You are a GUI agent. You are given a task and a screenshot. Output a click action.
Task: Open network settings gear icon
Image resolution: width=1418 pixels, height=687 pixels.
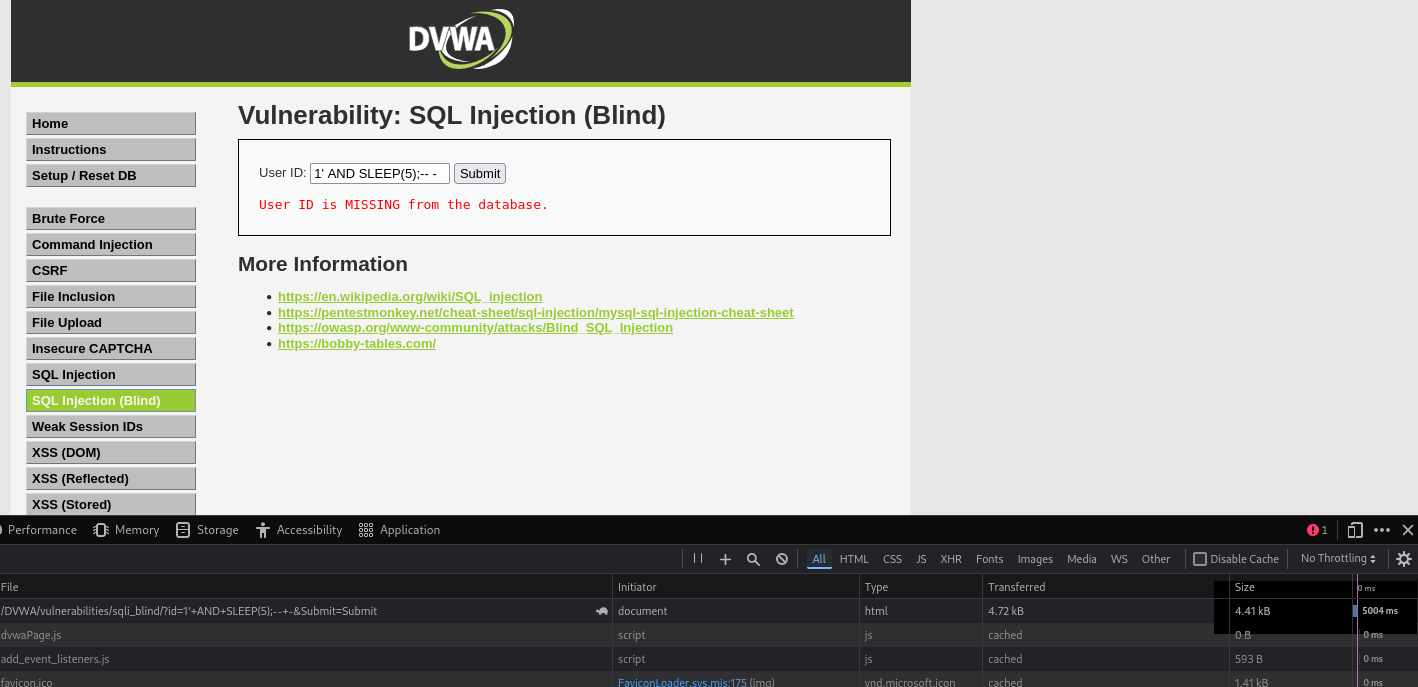click(x=1404, y=559)
